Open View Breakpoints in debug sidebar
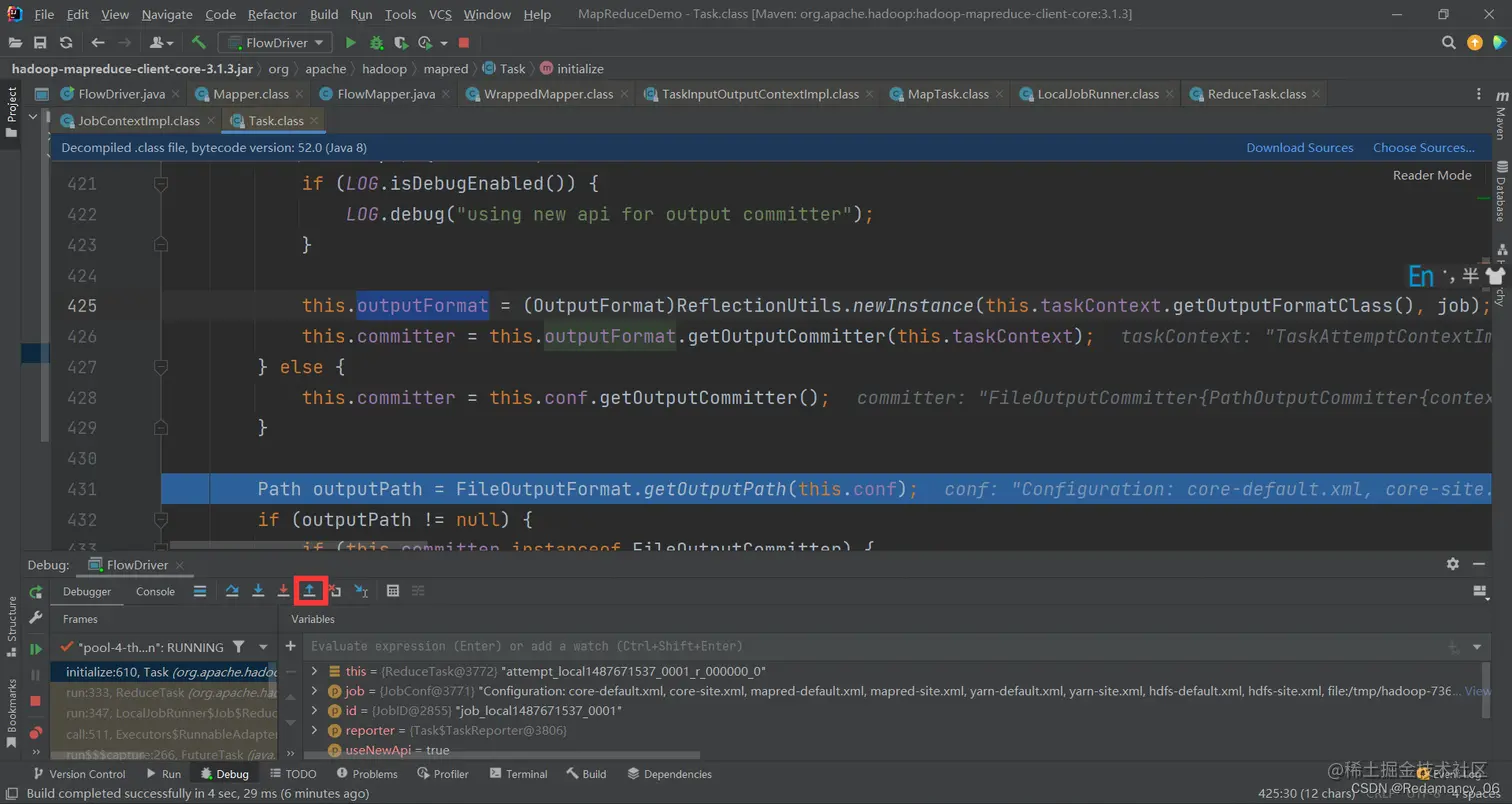 click(36, 733)
